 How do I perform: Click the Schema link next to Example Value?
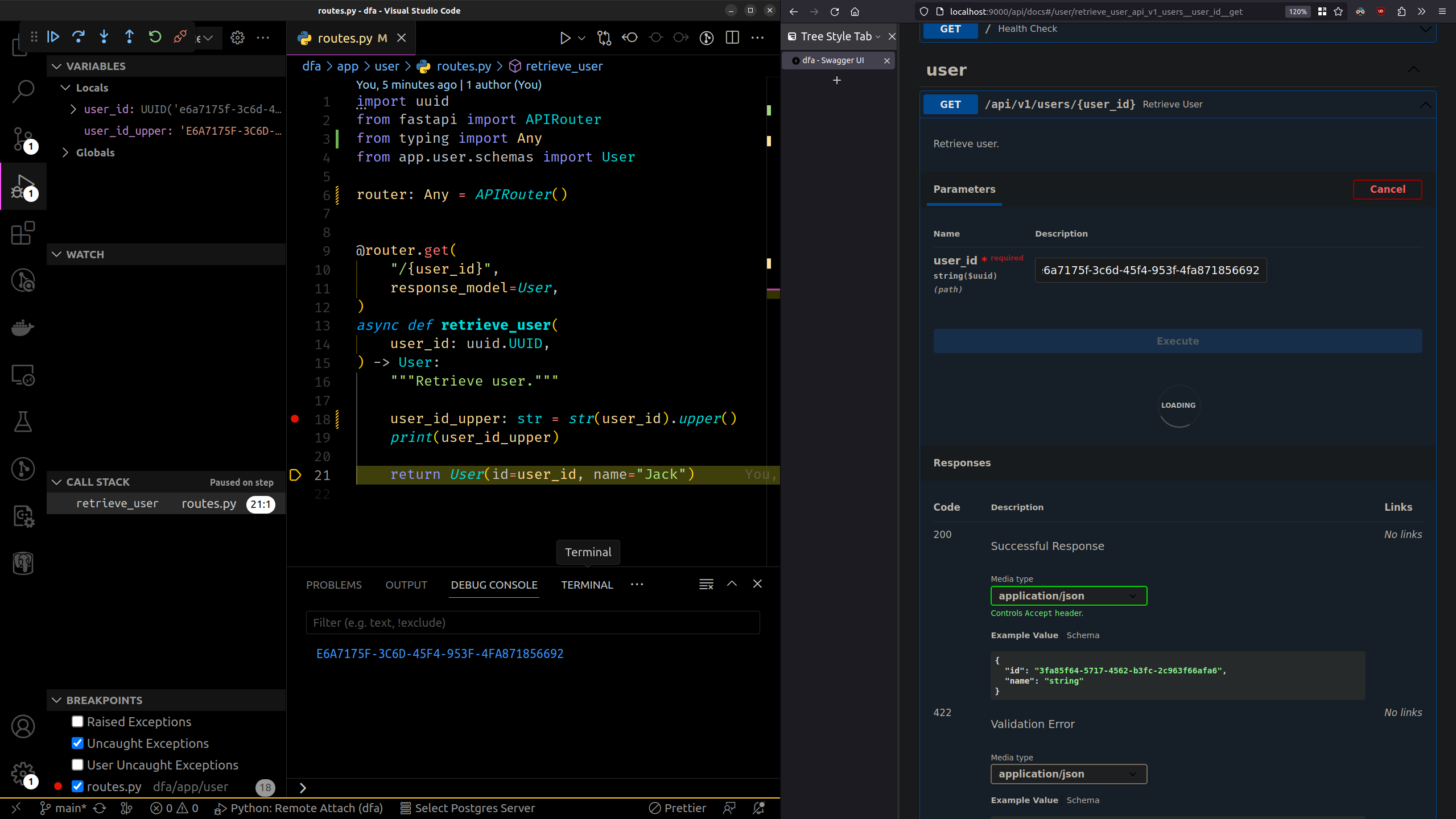click(1083, 635)
